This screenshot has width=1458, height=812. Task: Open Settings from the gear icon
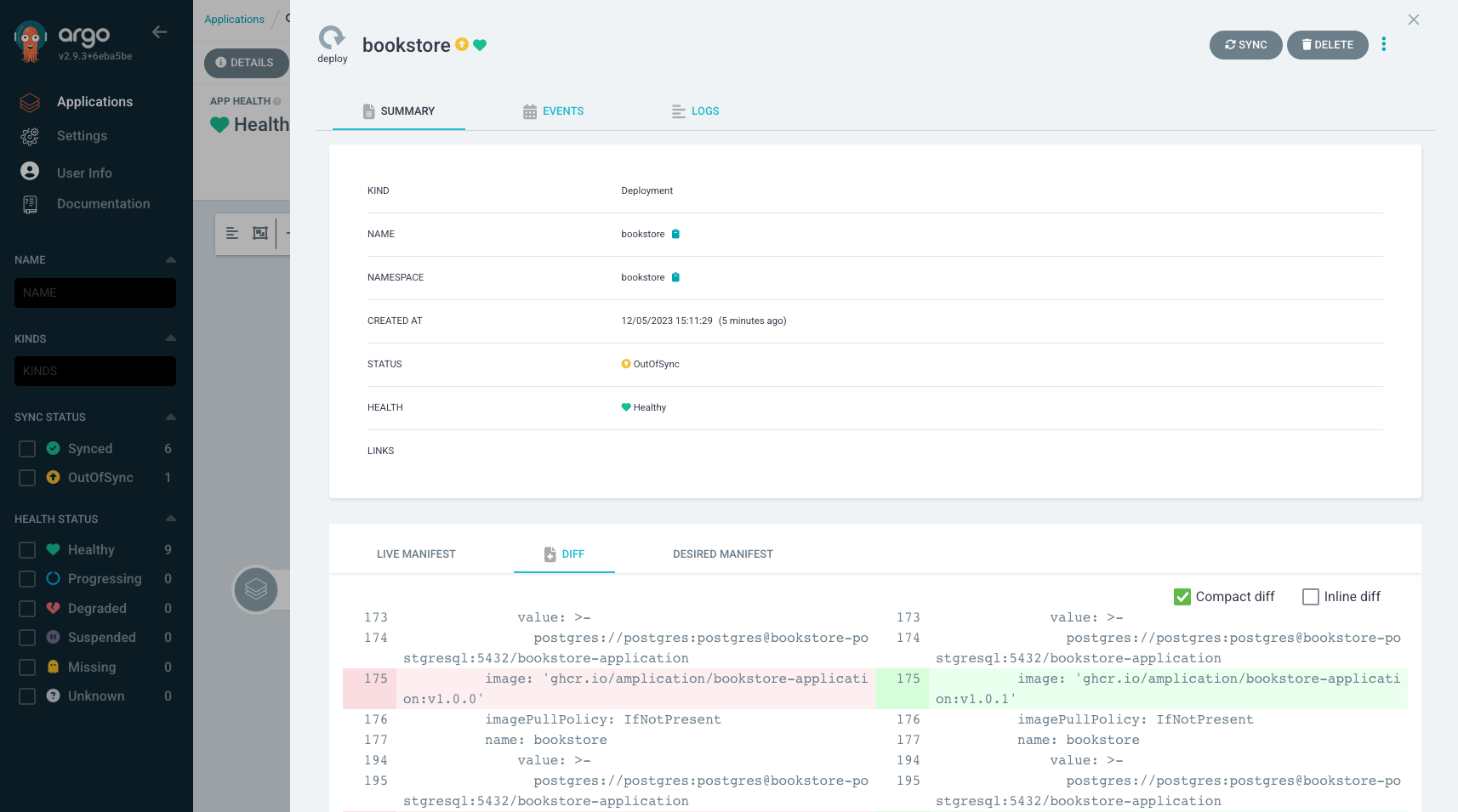click(x=30, y=136)
